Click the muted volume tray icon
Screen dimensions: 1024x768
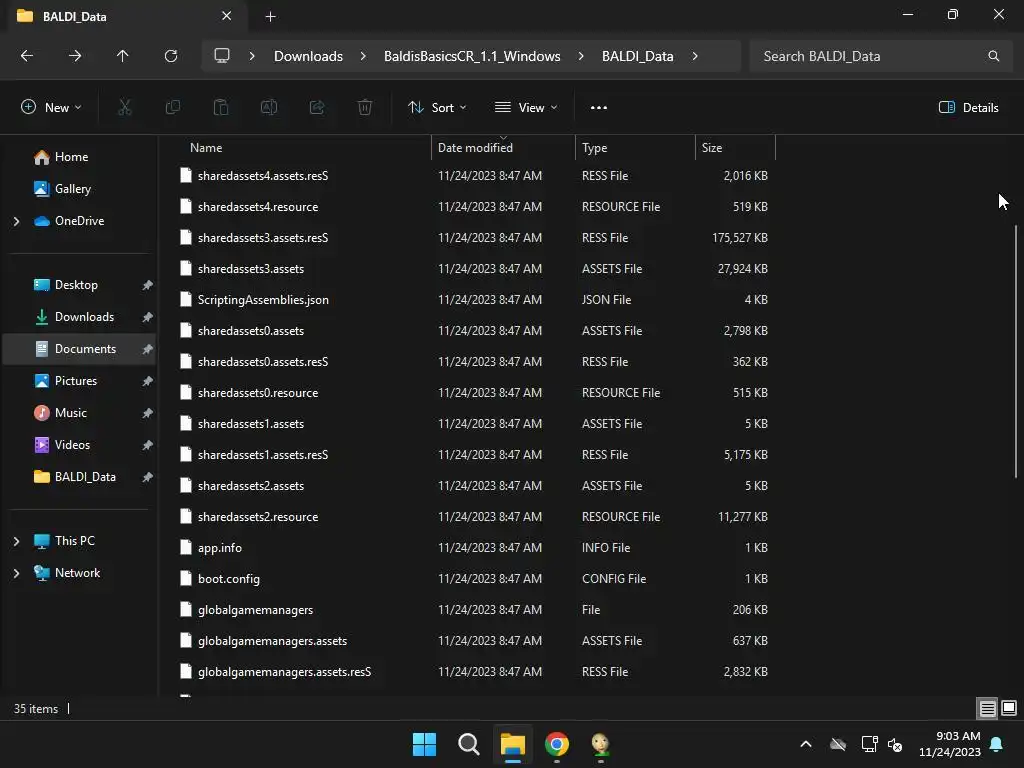[895, 744]
